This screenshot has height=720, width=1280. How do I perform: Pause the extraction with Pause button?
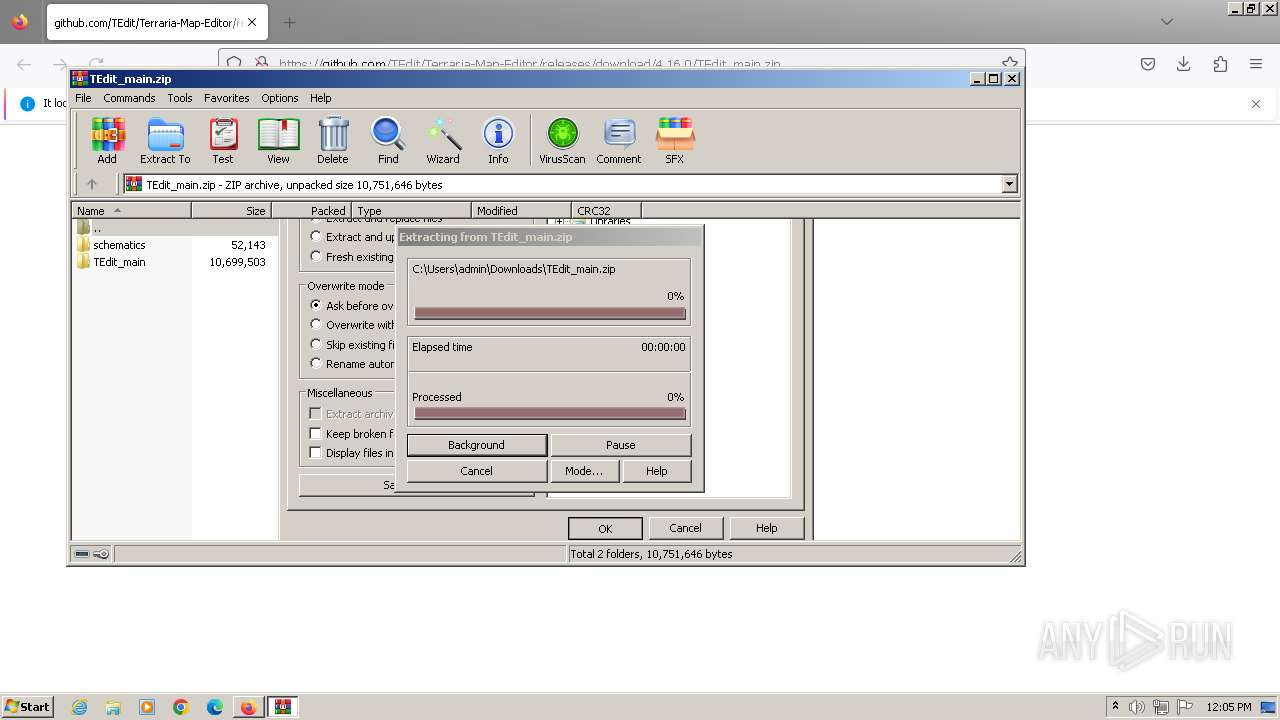621,445
